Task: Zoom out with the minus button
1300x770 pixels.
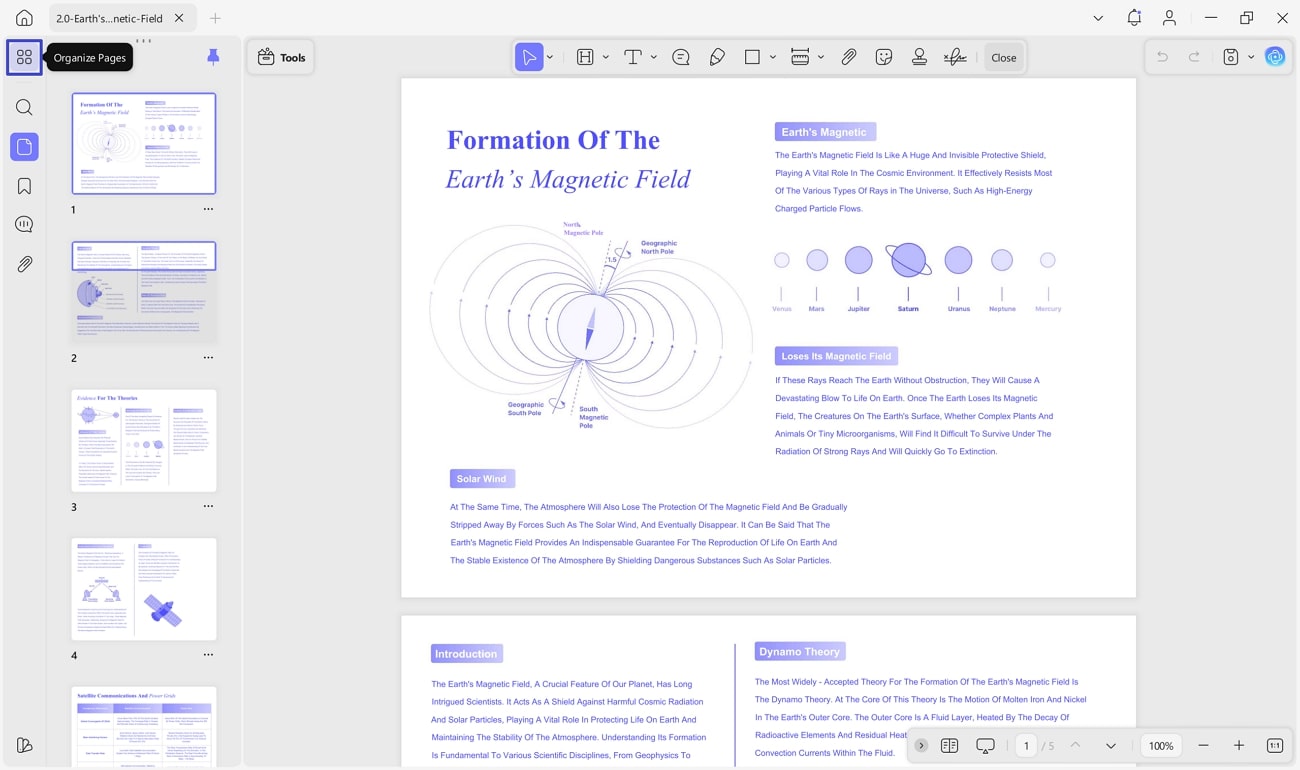Action: (1203, 746)
